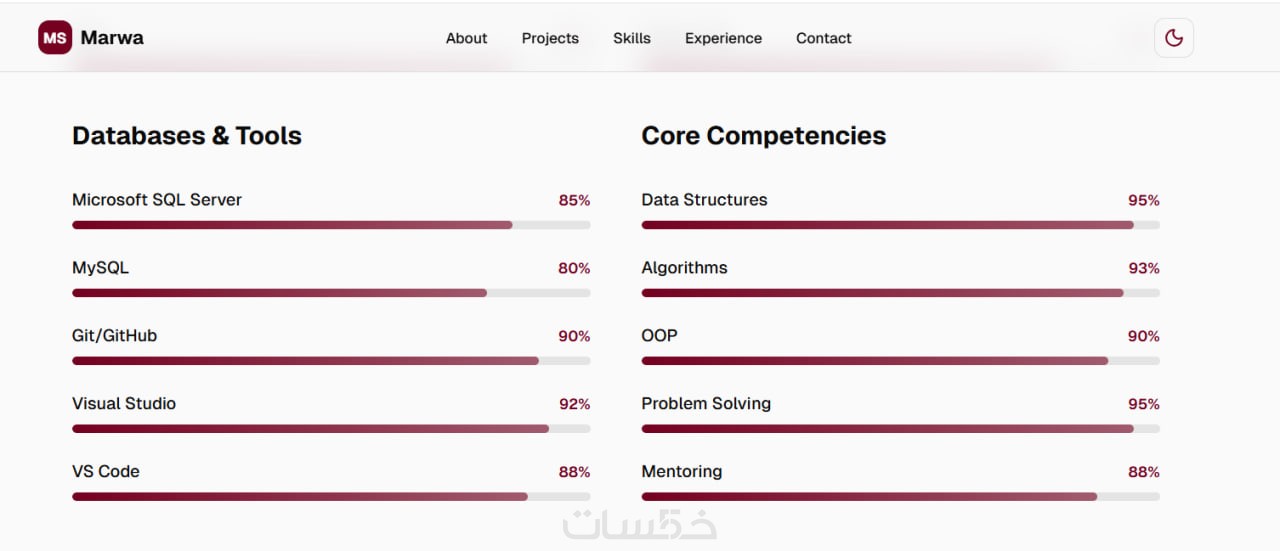Click the VS Code progress bar

331,497
